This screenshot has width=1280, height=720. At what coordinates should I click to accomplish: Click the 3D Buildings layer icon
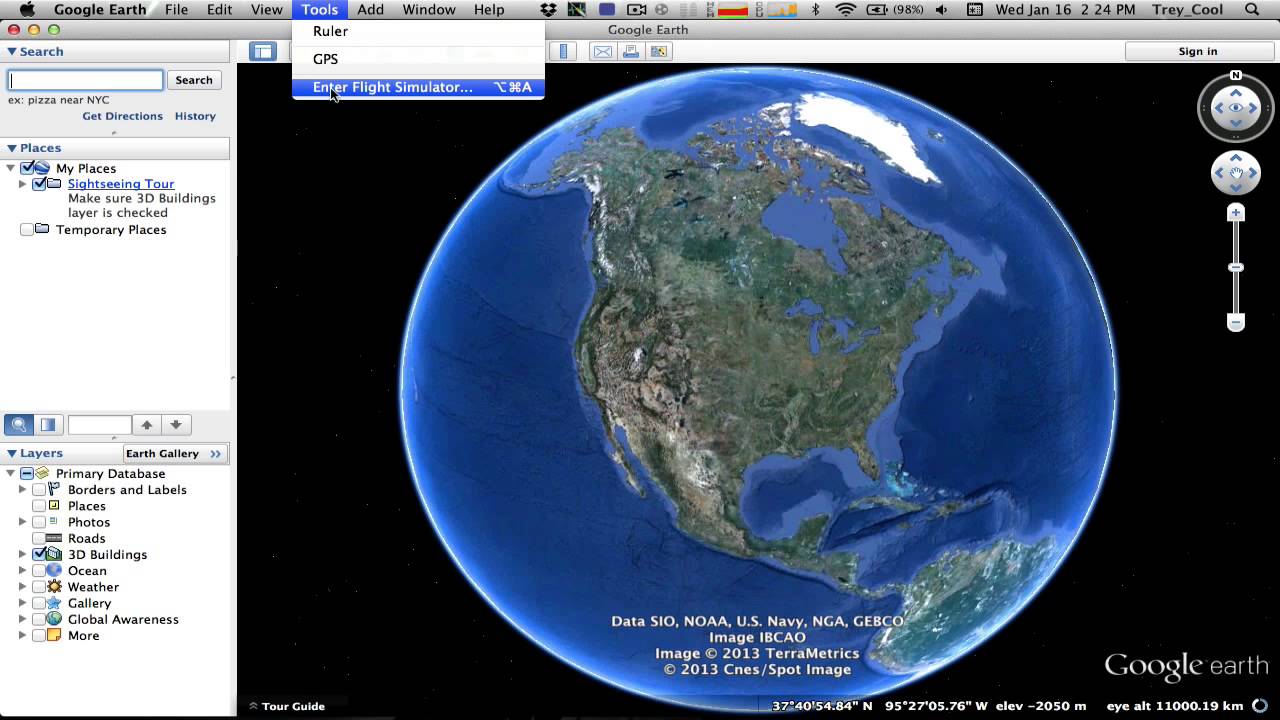[54, 554]
